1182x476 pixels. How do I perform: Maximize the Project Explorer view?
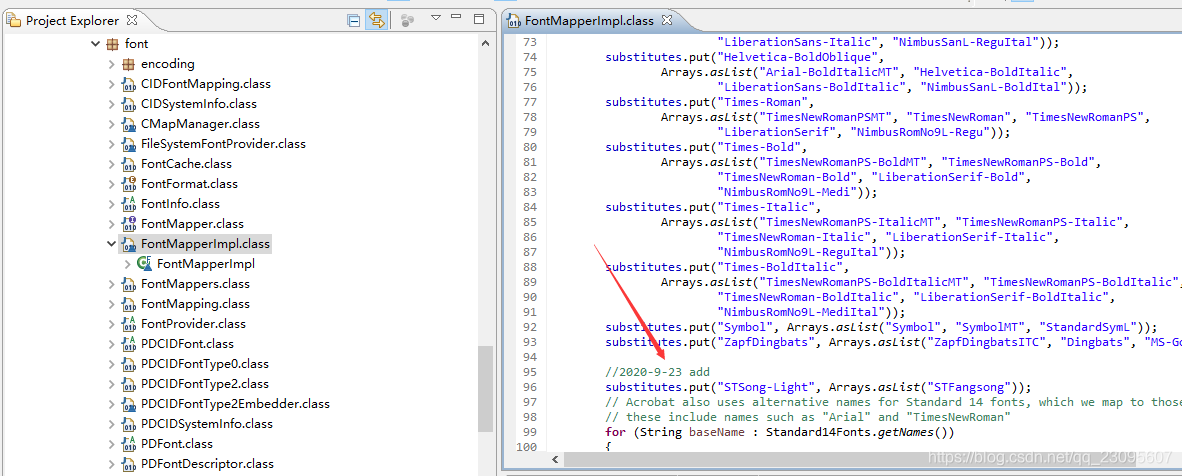point(479,18)
